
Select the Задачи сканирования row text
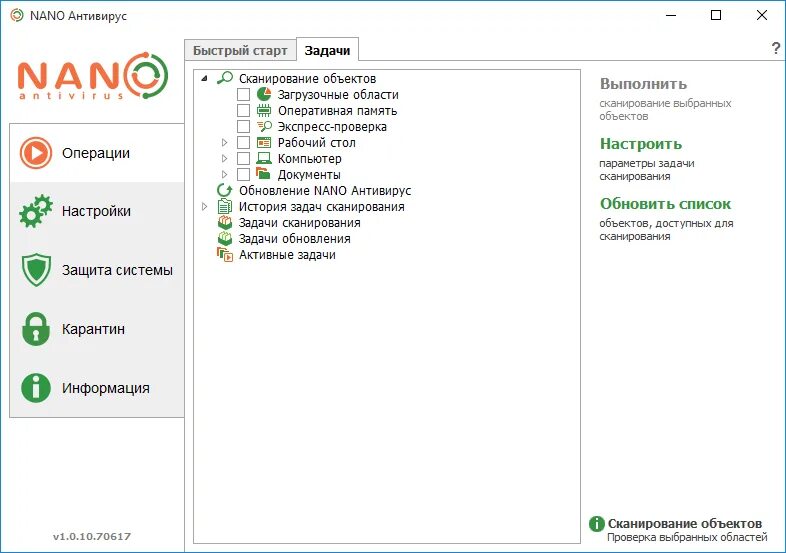point(299,223)
